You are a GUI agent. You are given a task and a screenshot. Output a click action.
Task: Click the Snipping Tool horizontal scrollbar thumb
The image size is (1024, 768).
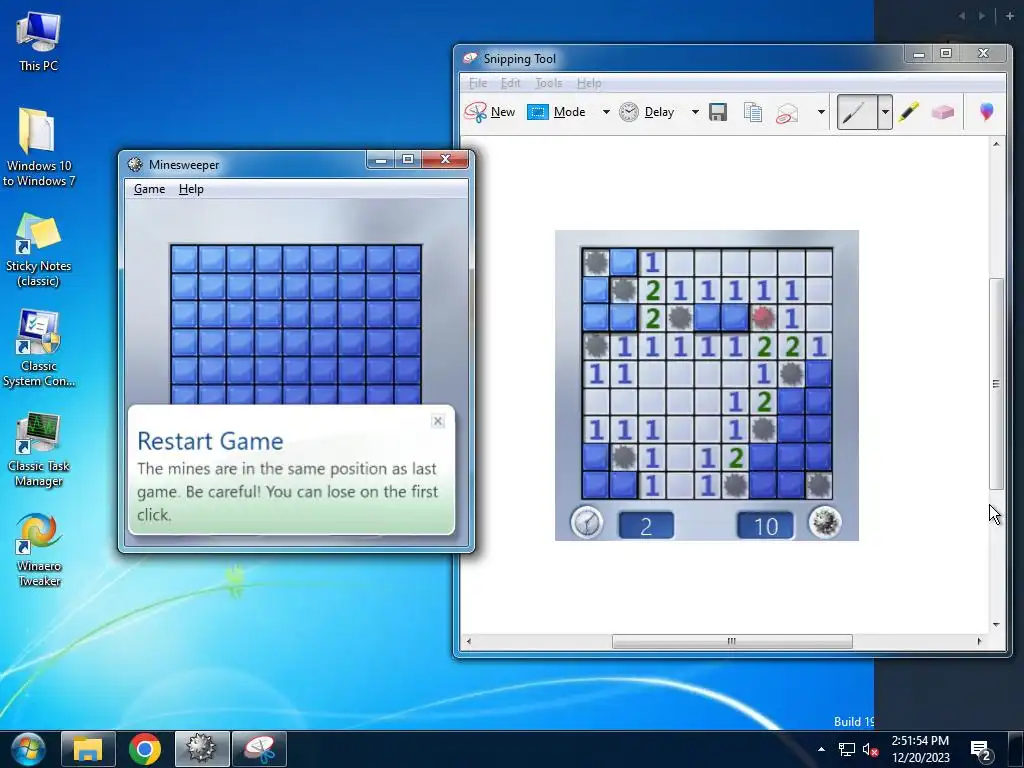click(731, 641)
